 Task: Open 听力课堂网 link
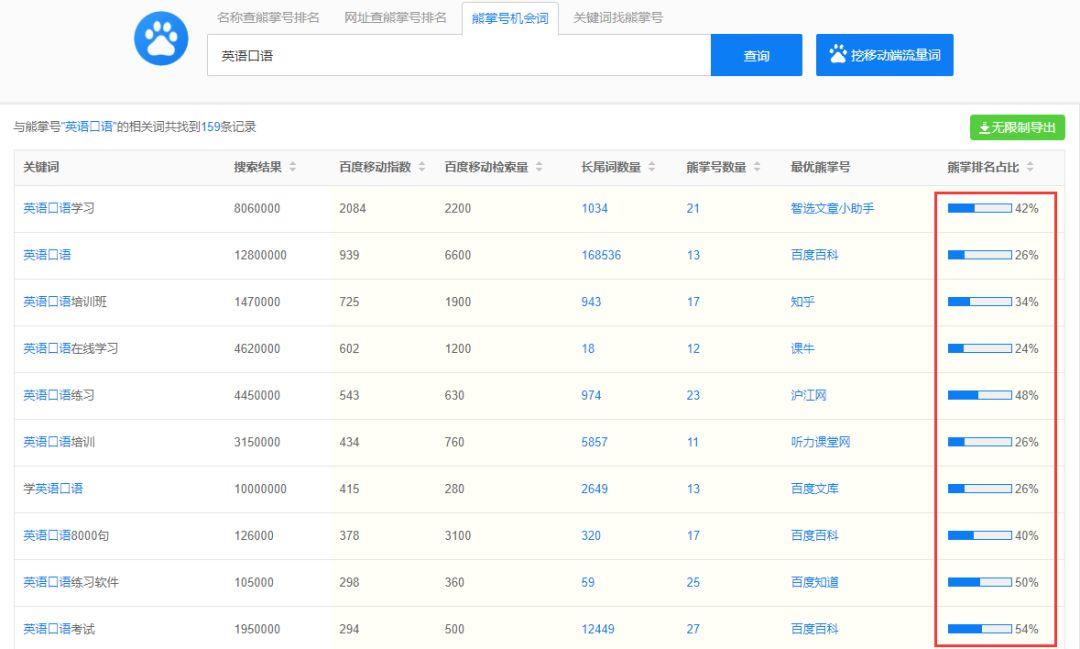pyautogui.click(x=820, y=442)
